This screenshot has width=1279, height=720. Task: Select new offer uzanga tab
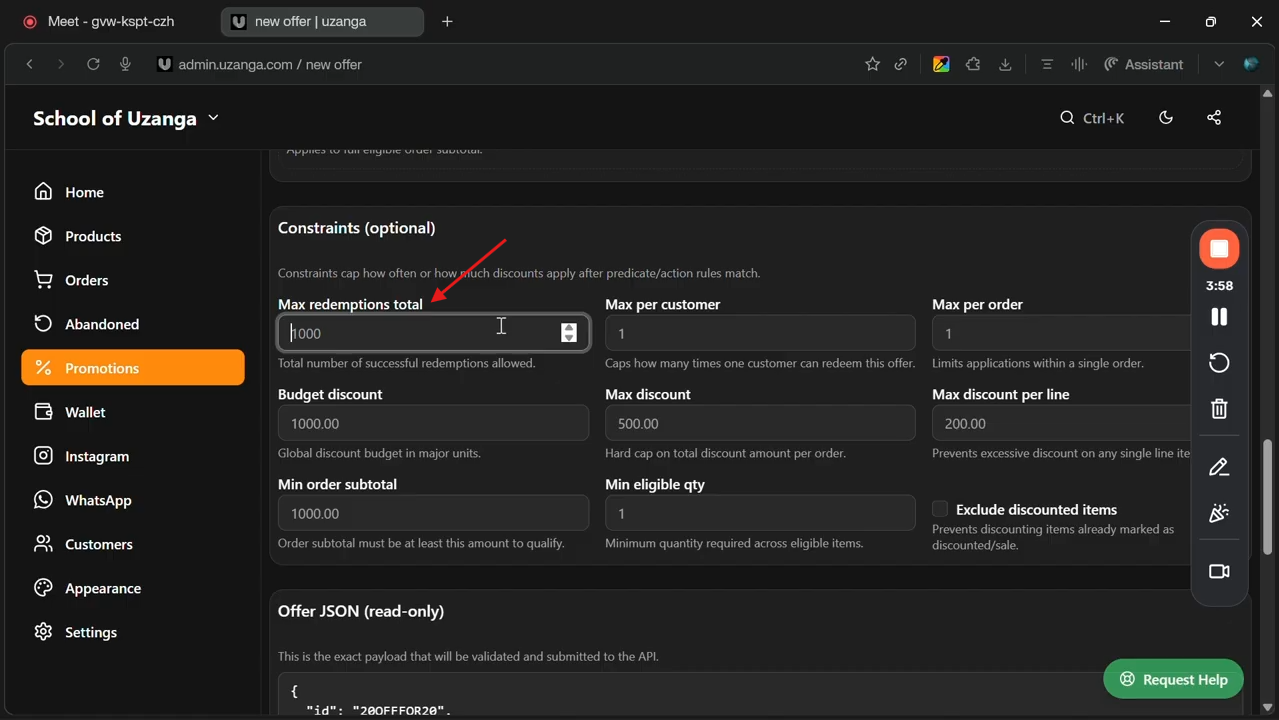point(321,21)
